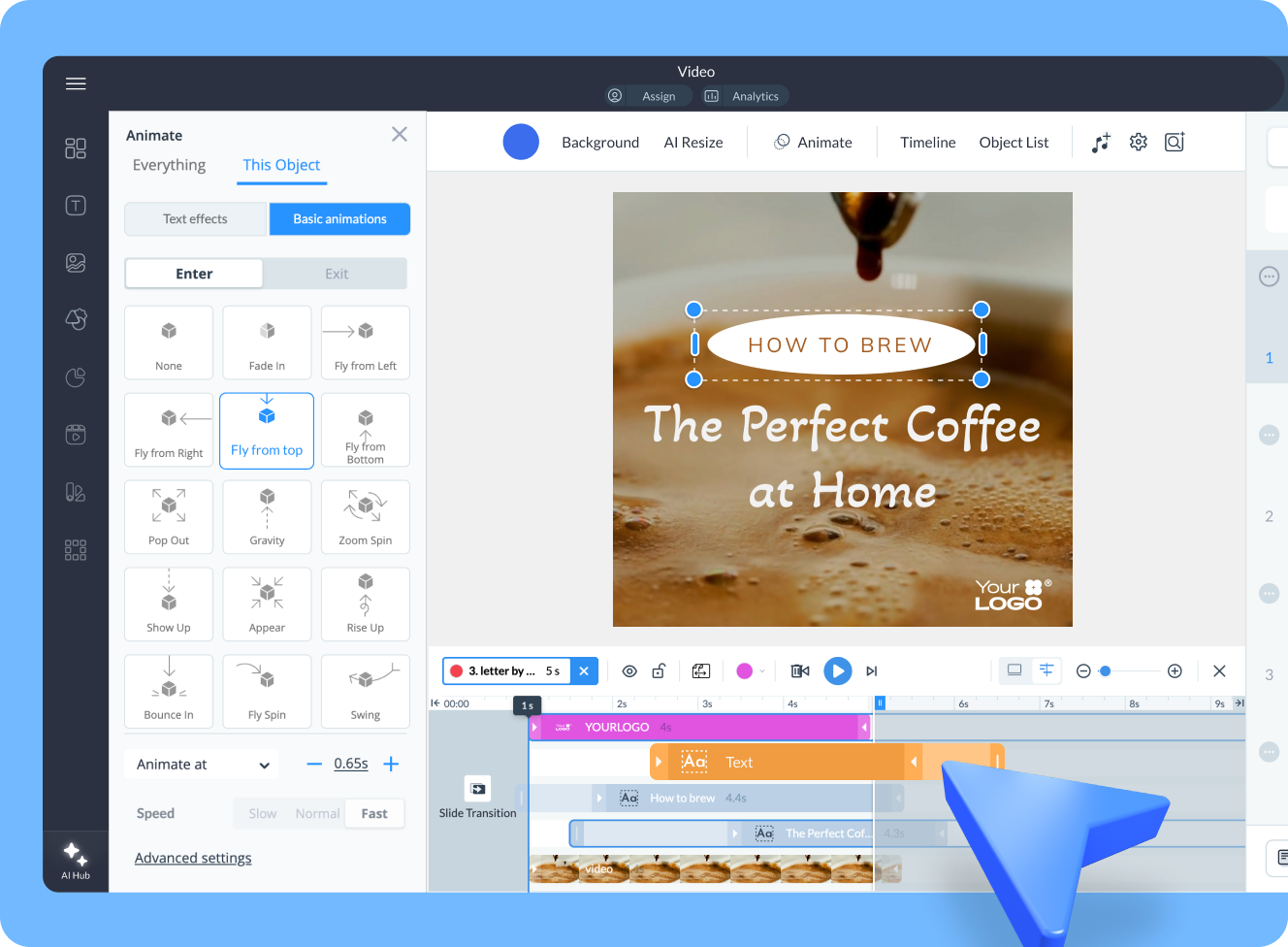Open the settings gear in the top toolbar
The height and width of the screenshot is (947, 1288).
point(1138,142)
